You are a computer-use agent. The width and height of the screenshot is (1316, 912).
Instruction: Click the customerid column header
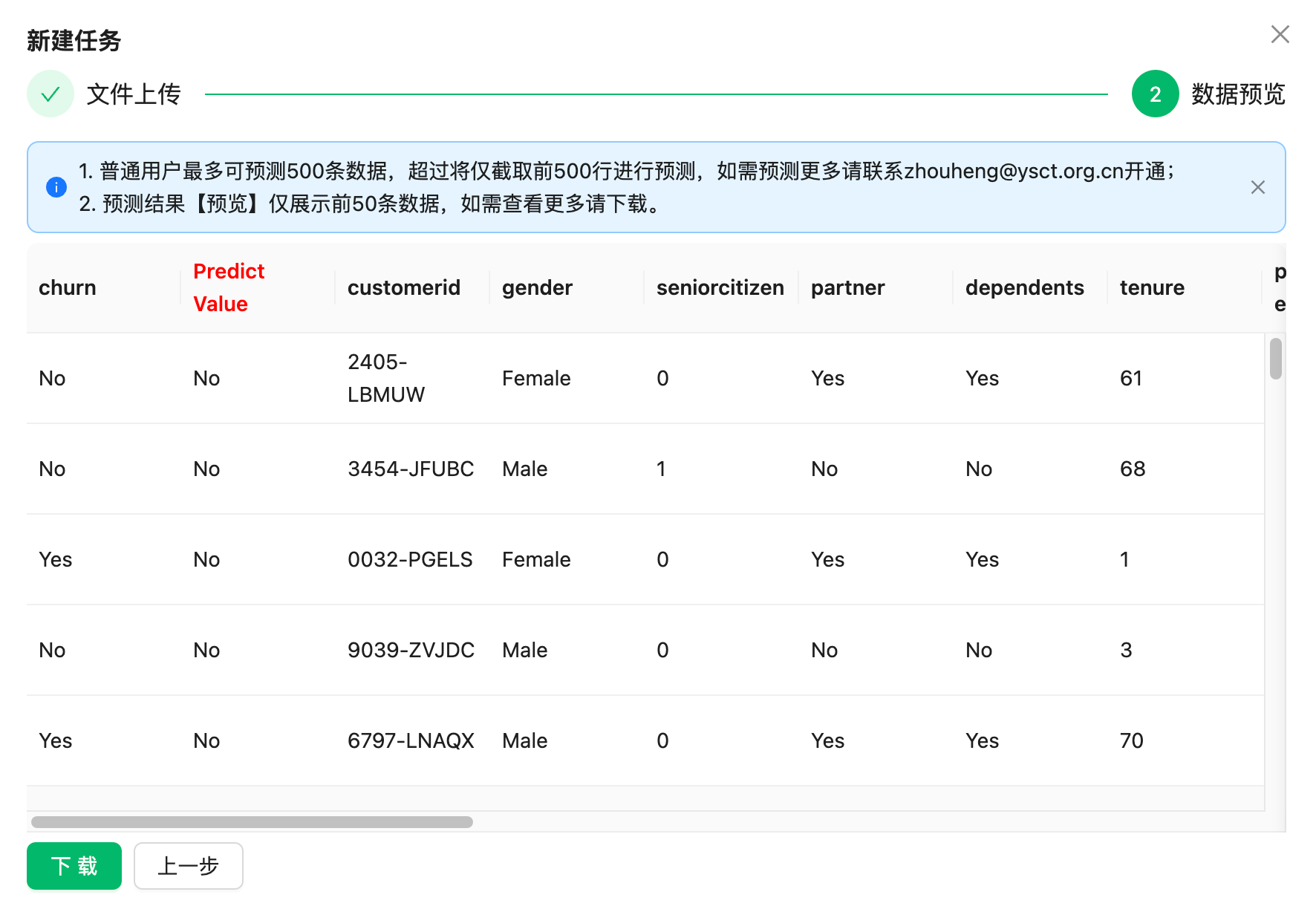(404, 287)
